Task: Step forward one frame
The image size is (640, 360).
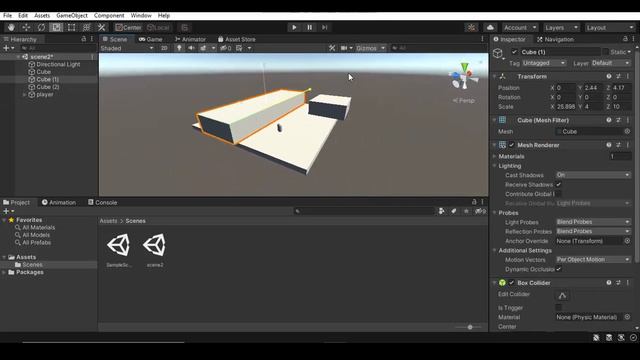Action: coord(324,27)
